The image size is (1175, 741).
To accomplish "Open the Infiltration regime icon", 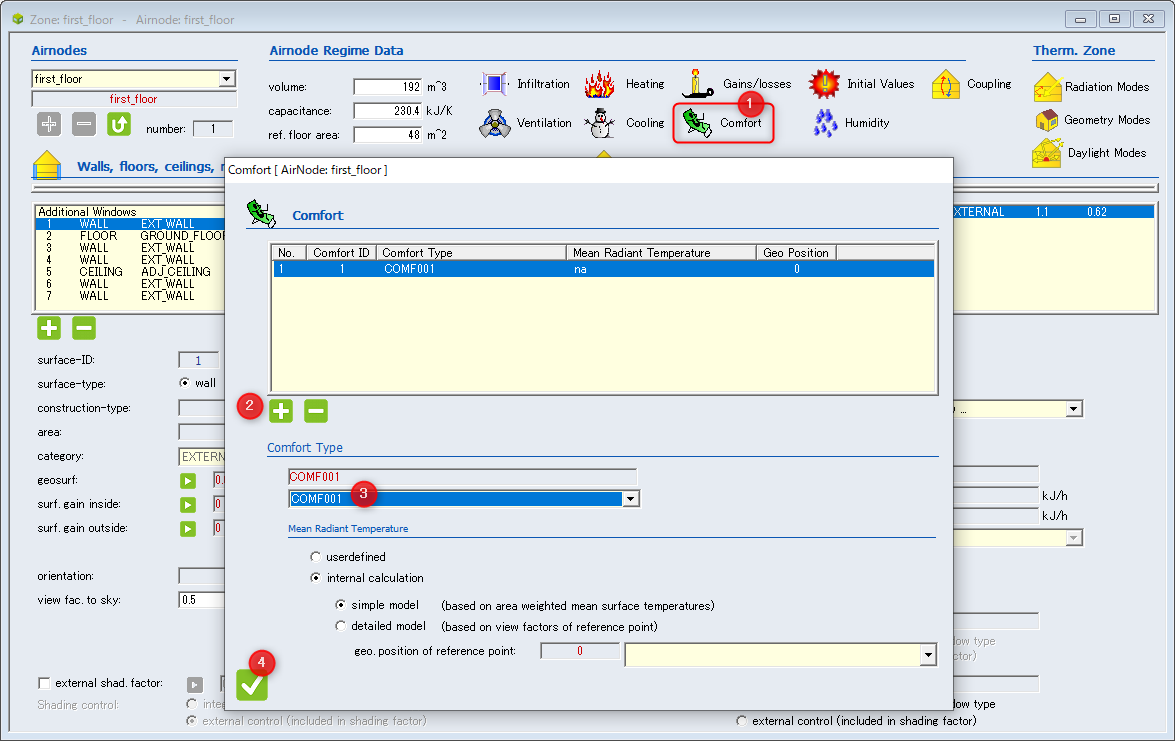I will click(494, 84).
